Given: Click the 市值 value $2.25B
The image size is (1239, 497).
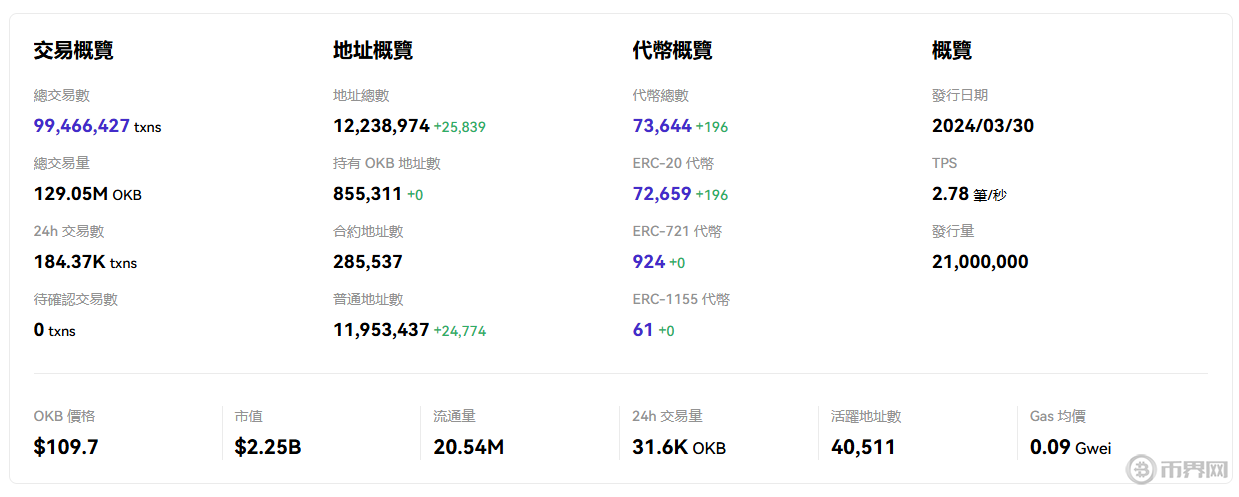Looking at the screenshot, I should (x=268, y=447).
